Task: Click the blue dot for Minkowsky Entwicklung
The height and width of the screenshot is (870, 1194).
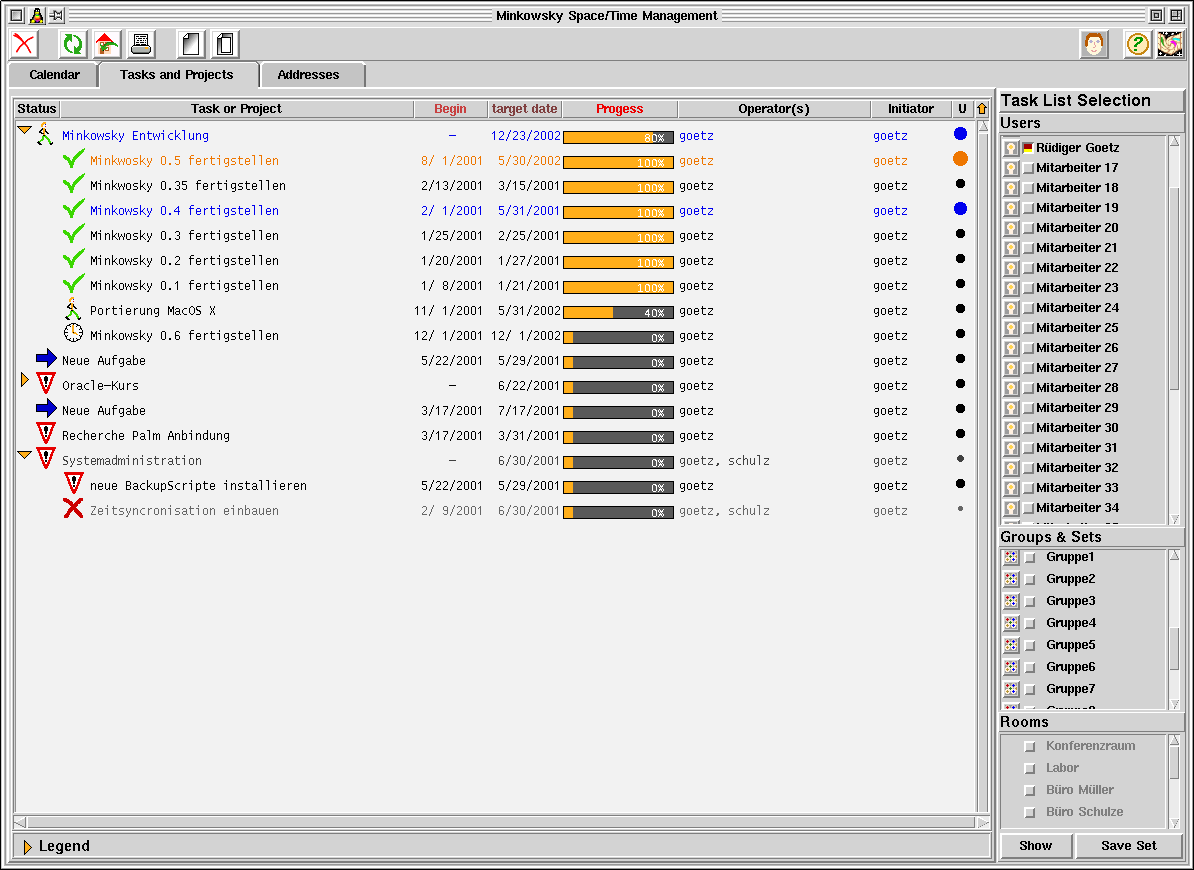Action: [x=960, y=134]
